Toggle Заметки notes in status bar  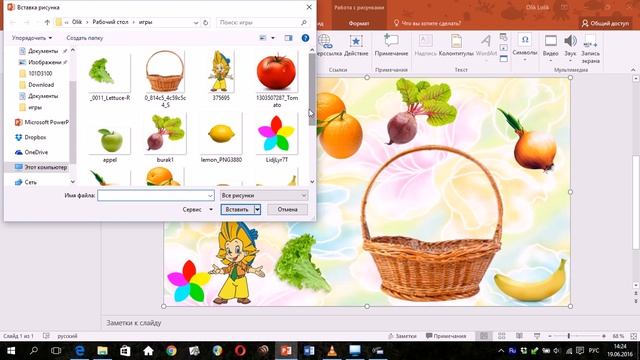402,336
